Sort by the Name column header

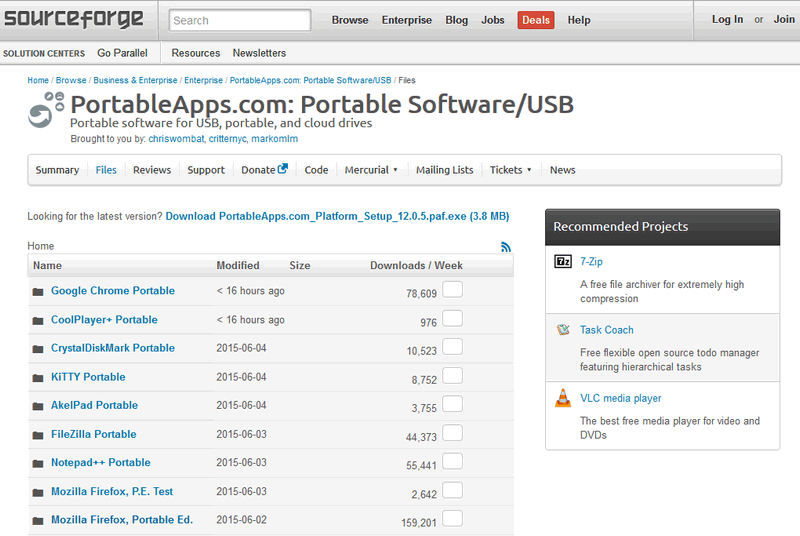[47, 265]
